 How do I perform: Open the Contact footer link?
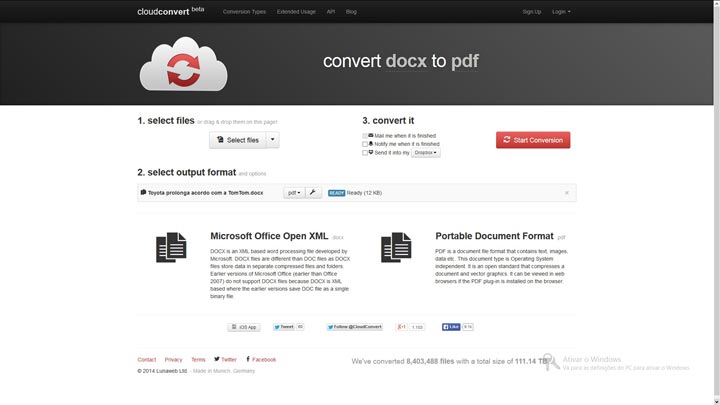(146, 360)
